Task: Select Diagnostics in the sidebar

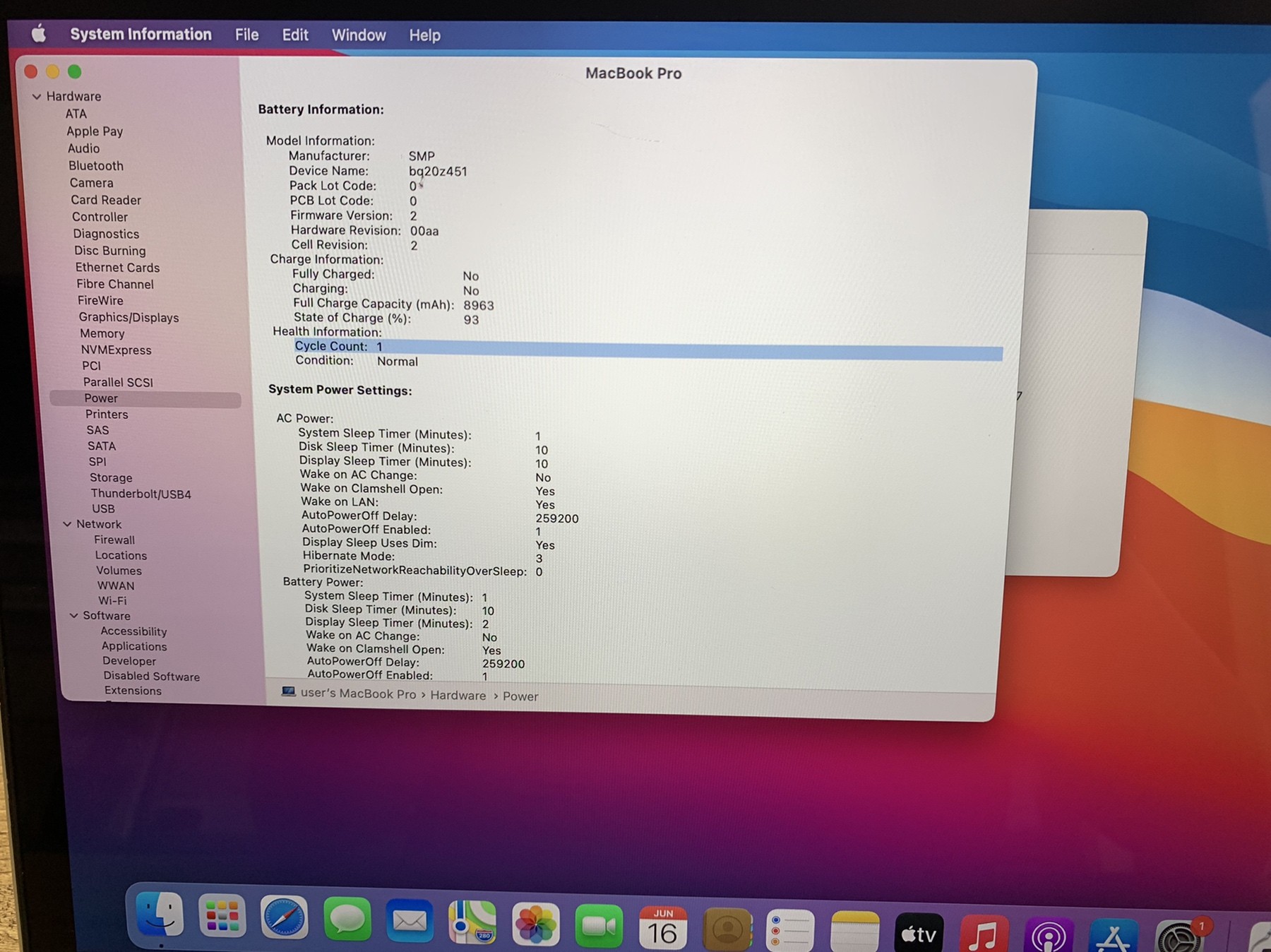Action: [x=106, y=234]
